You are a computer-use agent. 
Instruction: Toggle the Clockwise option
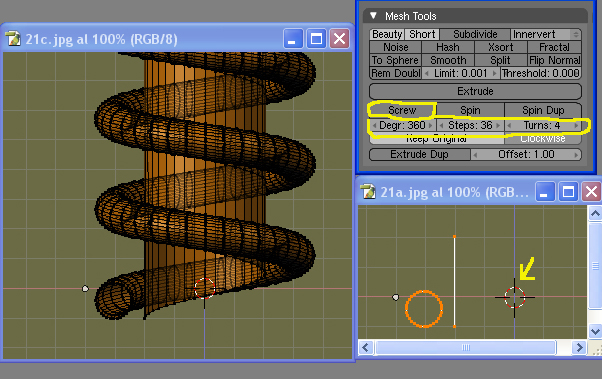pyautogui.click(x=543, y=139)
